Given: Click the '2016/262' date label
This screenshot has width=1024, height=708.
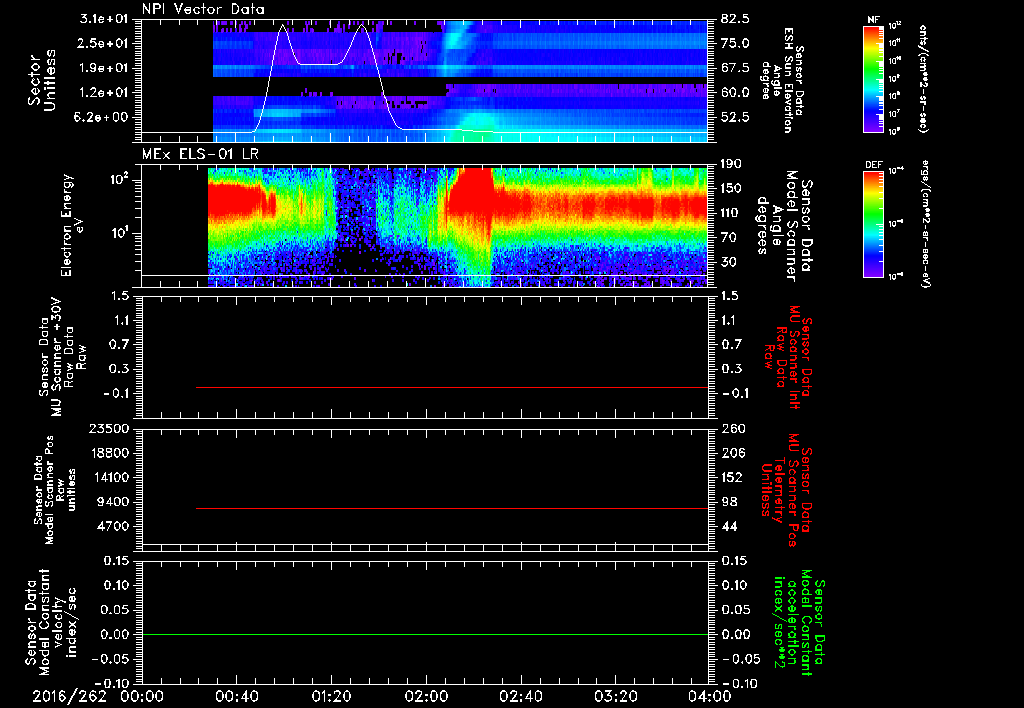Looking at the screenshot, I should click(x=69, y=696).
